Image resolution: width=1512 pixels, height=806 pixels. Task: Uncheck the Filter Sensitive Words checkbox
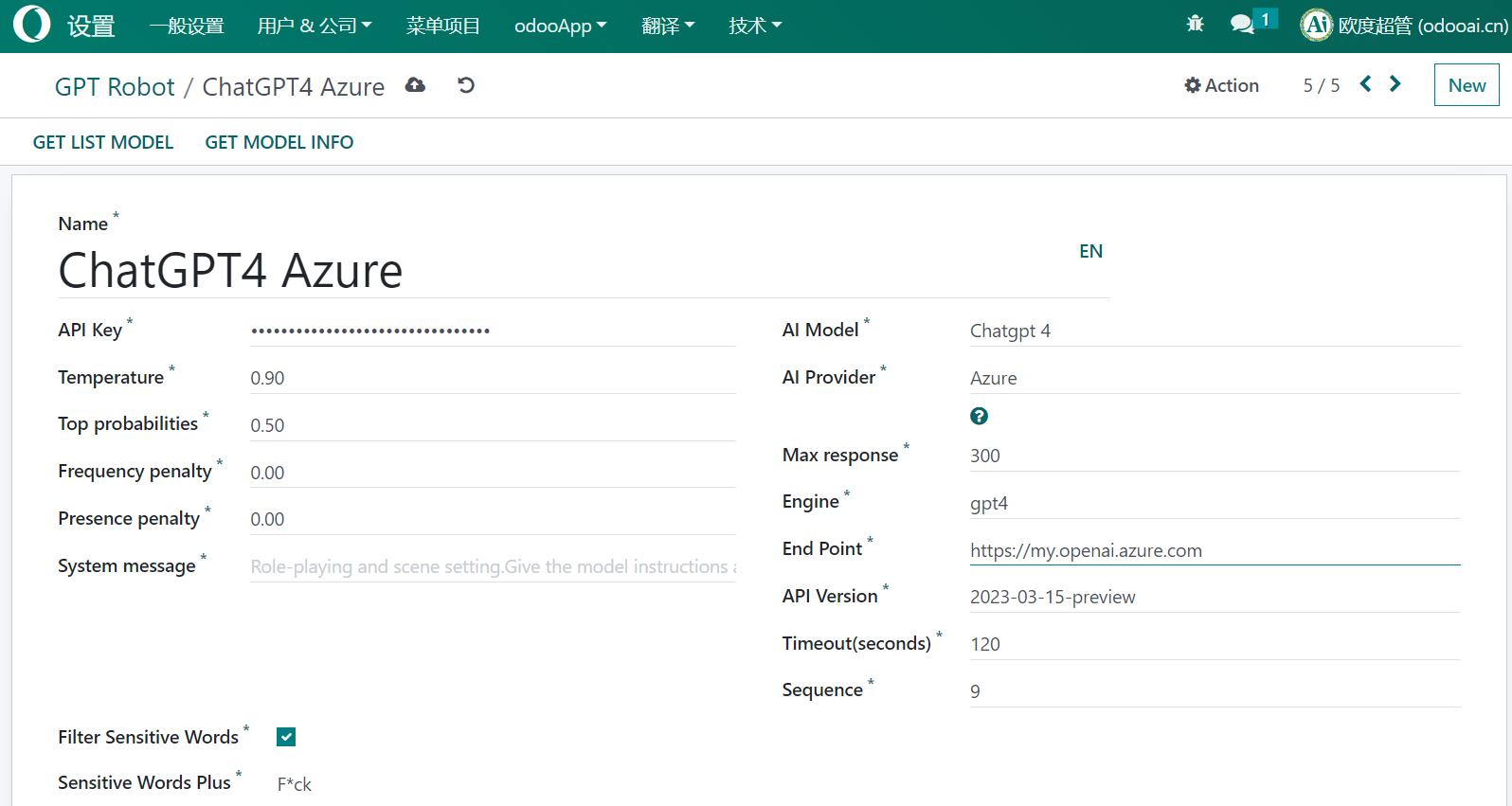pos(286,737)
